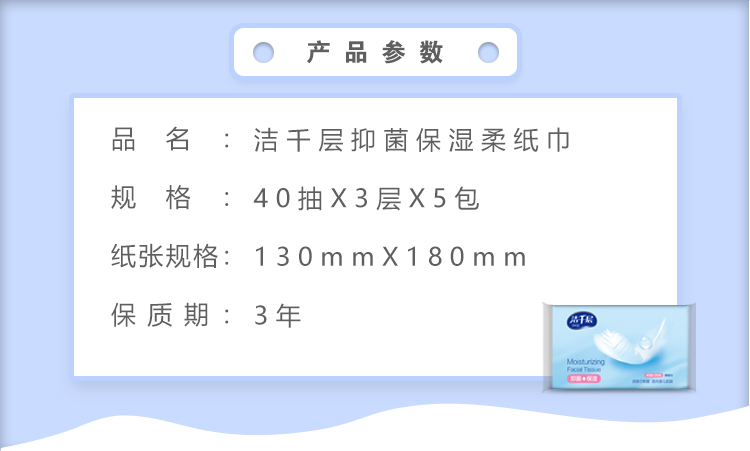The height and width of the screenshot is (451, 750).
Task: Click the right circle dot beside 产品参数
Action: pyautogui.click(x=488, y=52)
